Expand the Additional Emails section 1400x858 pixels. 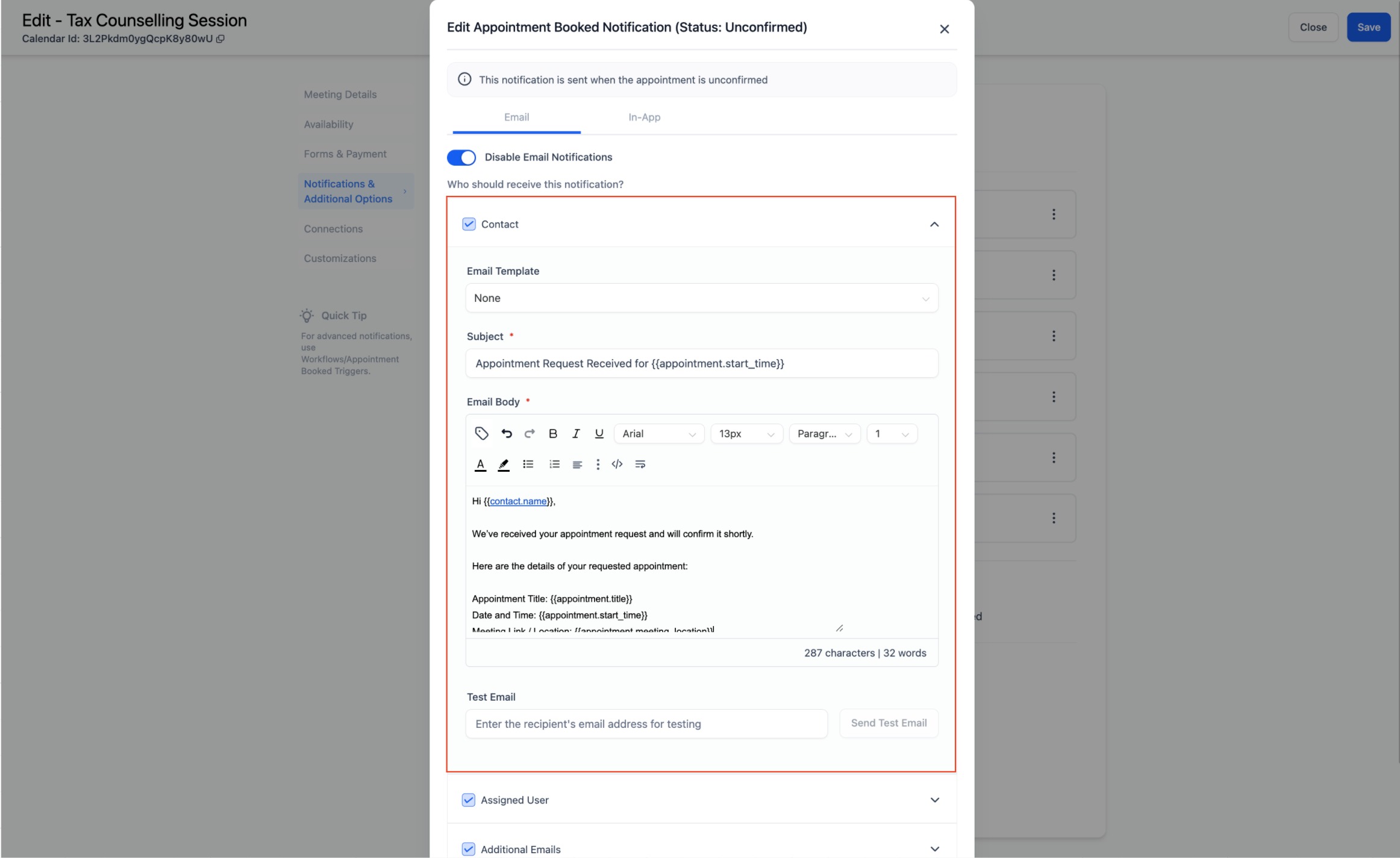pyautogui.click(x=934, y=849)
